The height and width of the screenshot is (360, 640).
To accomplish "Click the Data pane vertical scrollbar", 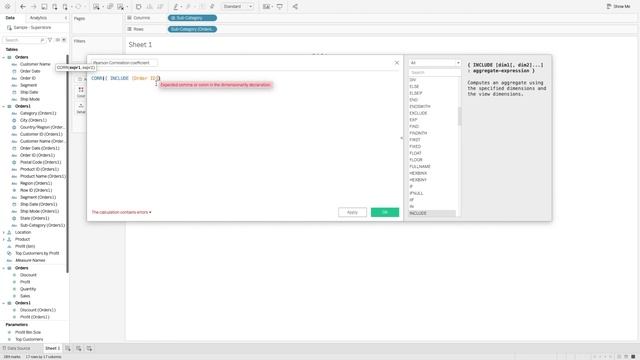I will [67, 163].
